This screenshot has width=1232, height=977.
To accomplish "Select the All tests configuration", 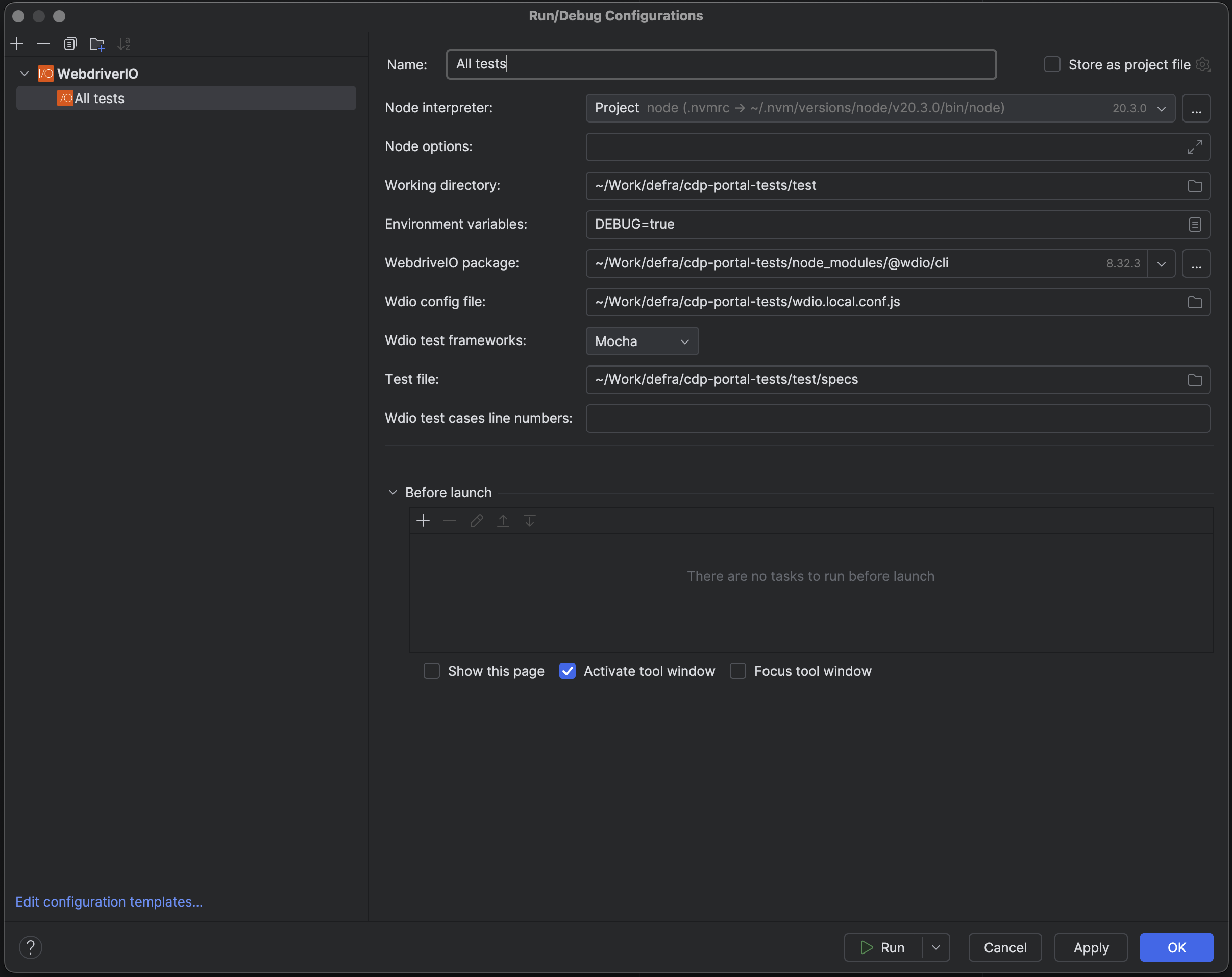I will (186, 99).
